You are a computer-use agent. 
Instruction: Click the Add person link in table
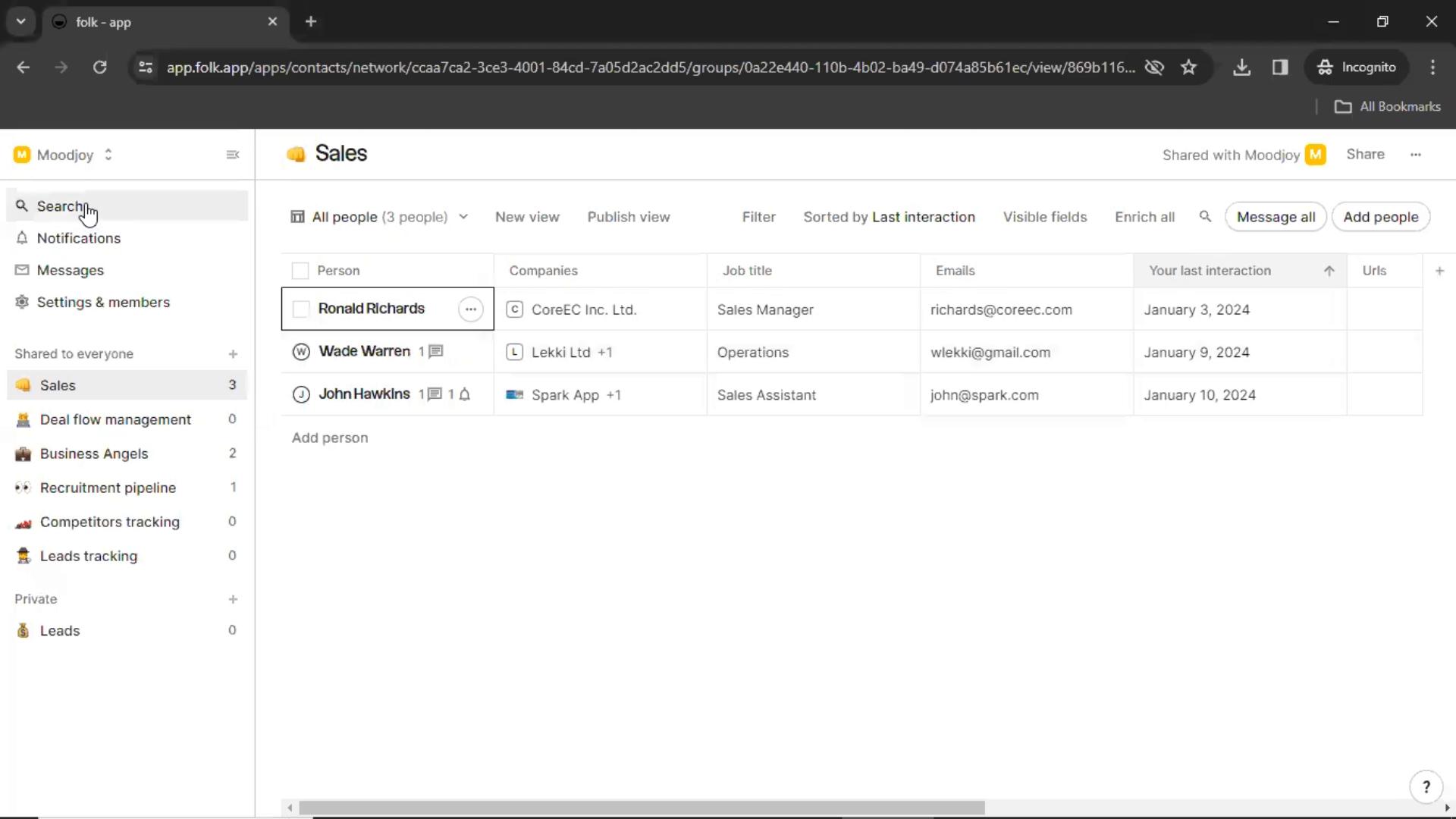point(329,437)
